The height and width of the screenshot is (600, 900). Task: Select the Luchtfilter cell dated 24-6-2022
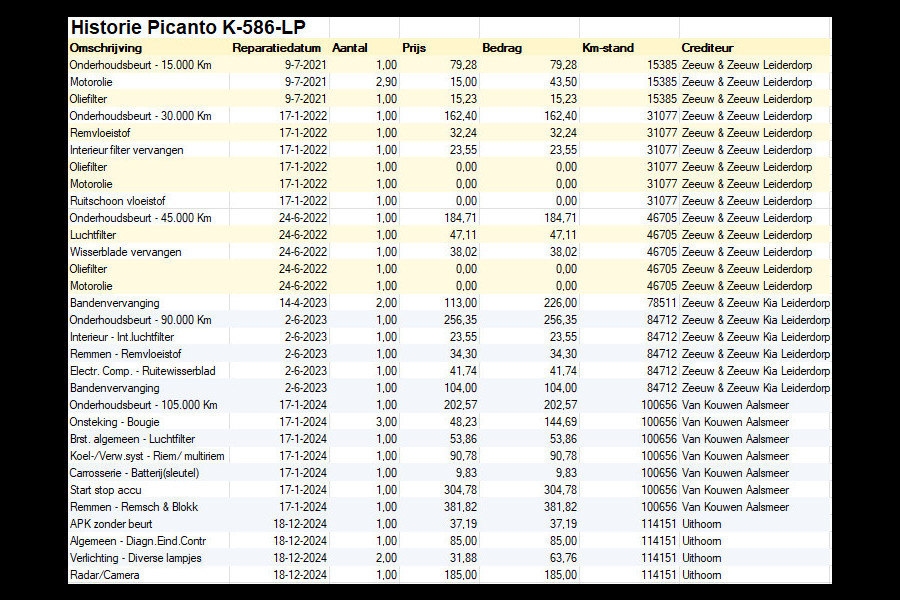click(93, 235)
